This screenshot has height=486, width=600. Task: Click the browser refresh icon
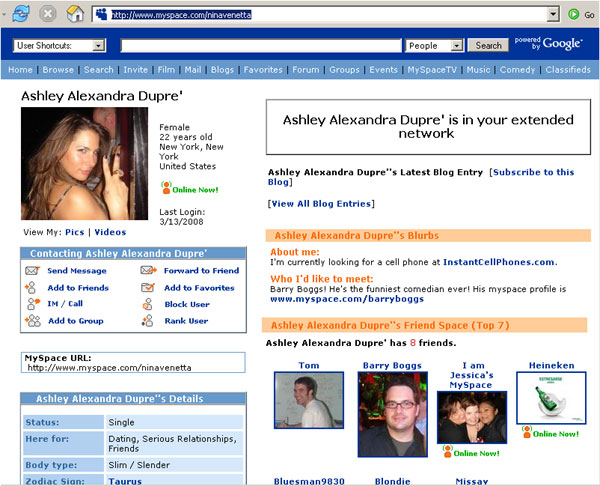pos(21,14)
